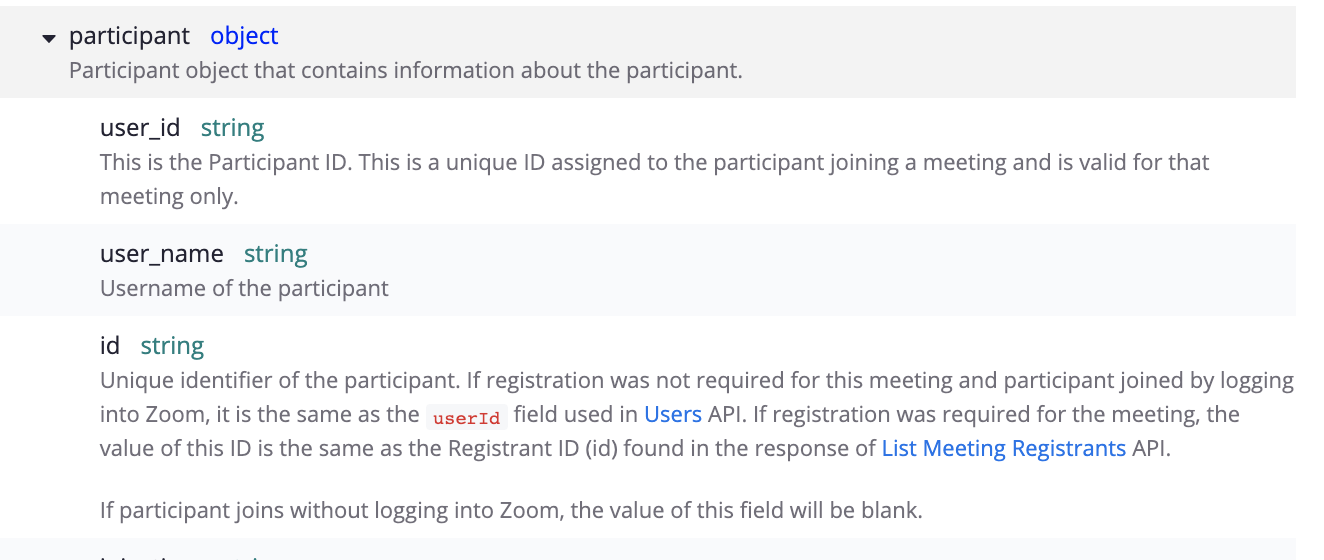This screenshot has width=1324, height=560.
Task: Click the blue object type label
Action: click(x=244, y=37)
